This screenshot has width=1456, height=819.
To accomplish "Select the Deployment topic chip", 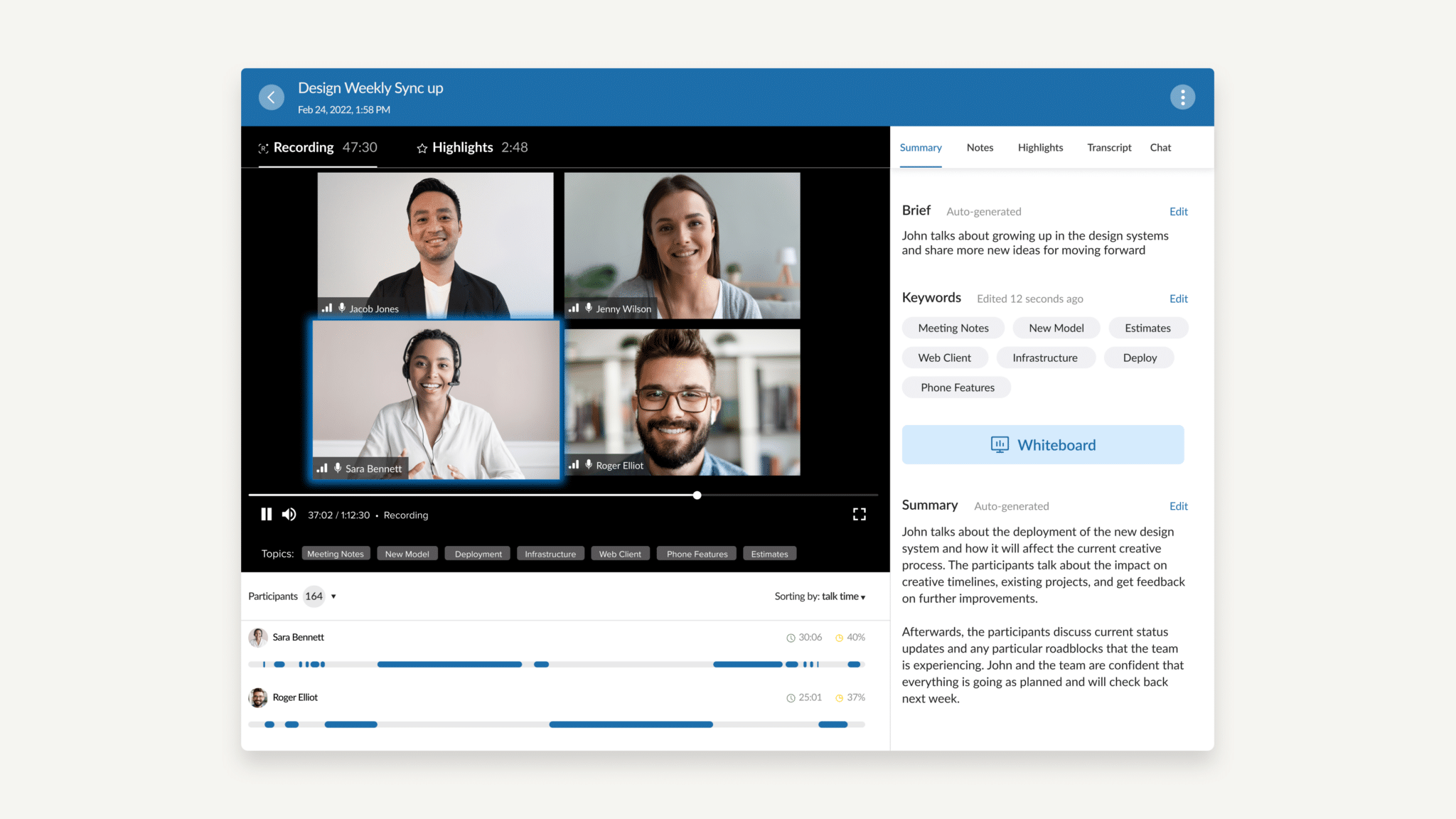I will [478, 554].
